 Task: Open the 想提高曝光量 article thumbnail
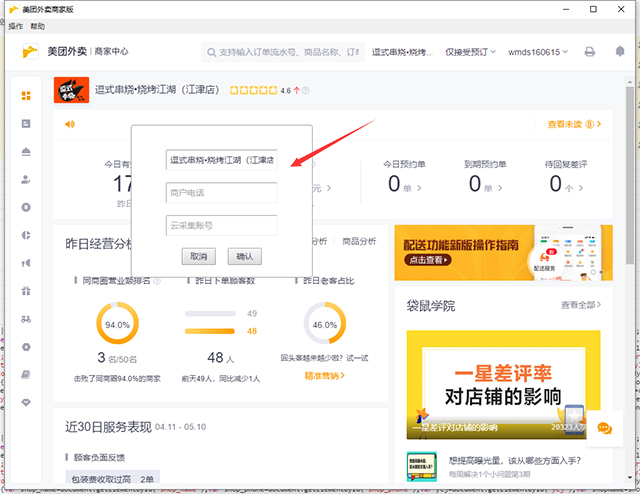pos(422,466)
